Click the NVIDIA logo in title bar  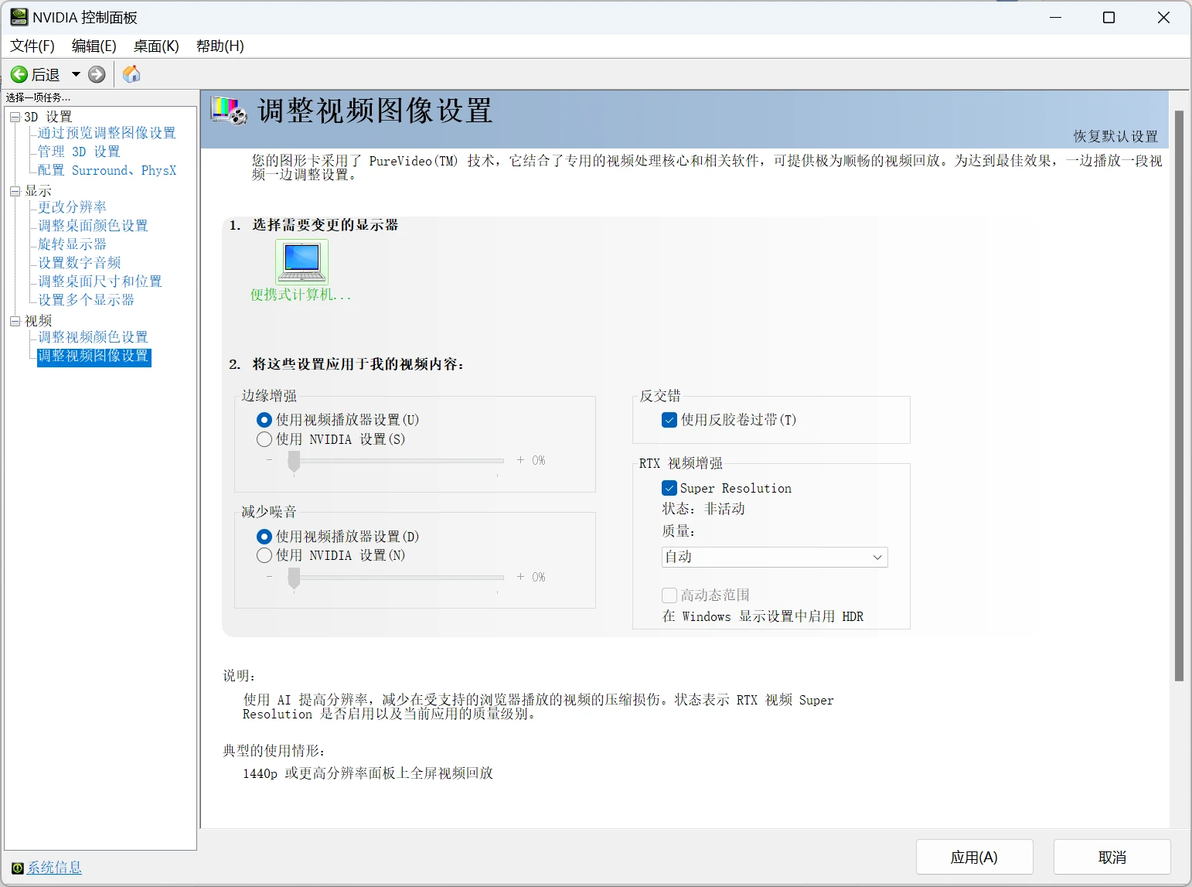coord(19,17)
